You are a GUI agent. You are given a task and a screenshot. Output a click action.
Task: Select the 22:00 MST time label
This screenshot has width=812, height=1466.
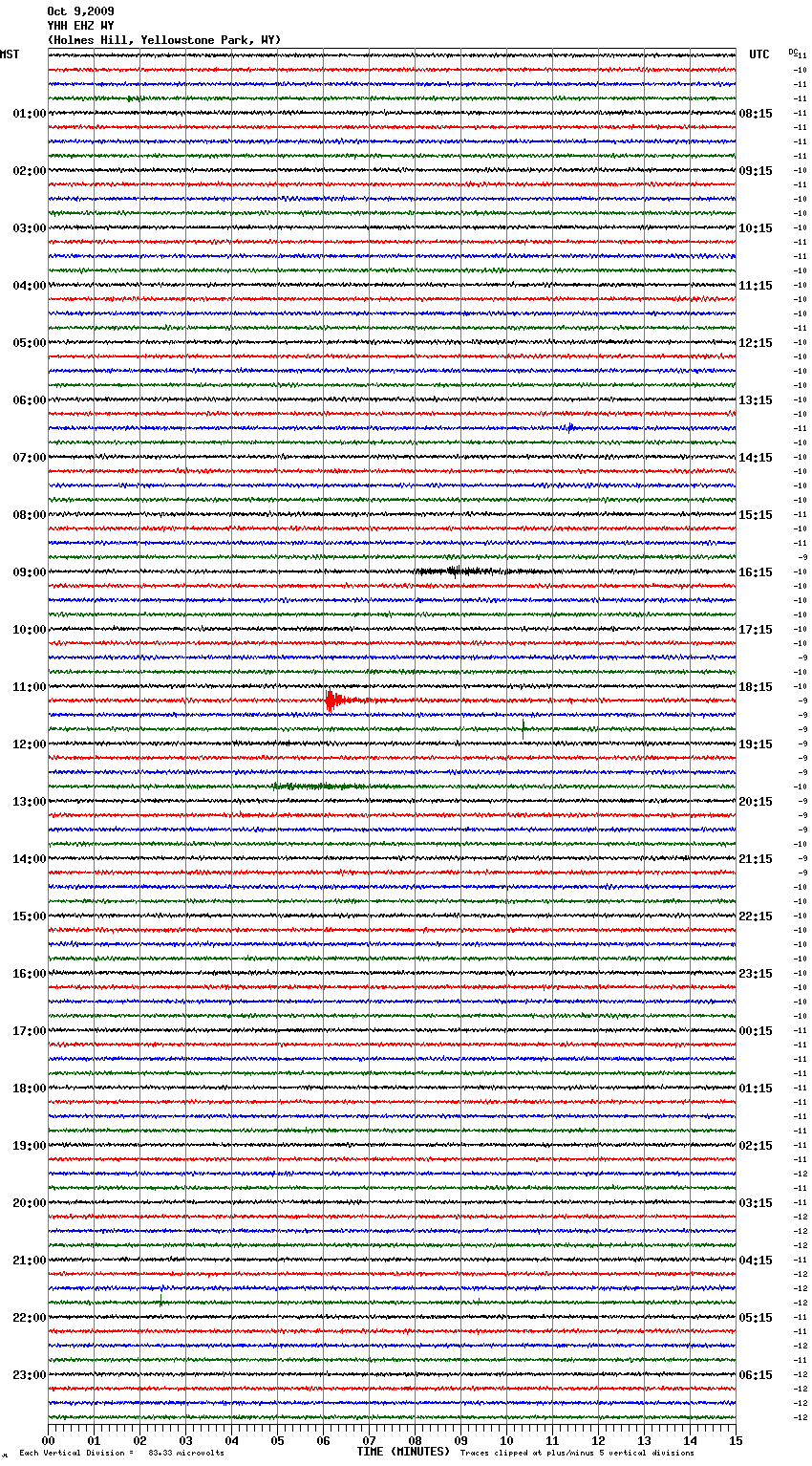(x=30, y=1318)
